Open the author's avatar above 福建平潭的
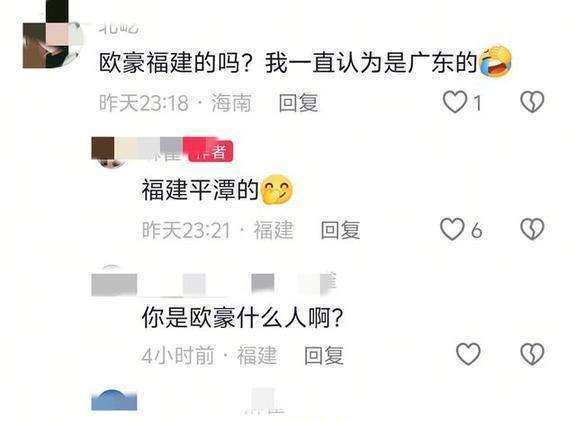The image size is (576, 422). (109, 151)
